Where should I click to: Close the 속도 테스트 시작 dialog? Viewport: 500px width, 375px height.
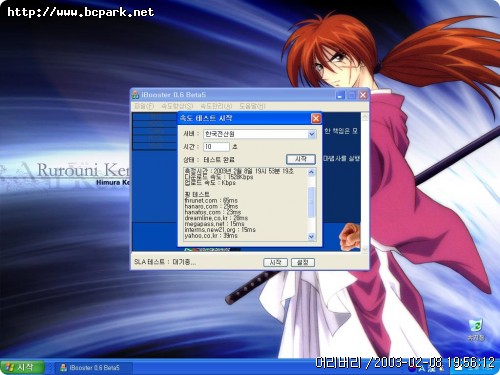click(x=316, y=118)
